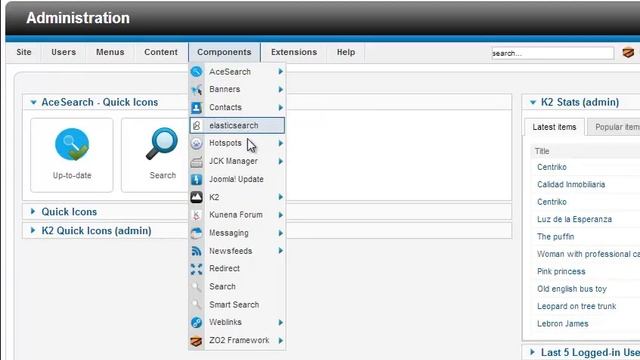Click the Contacts menu icon
640x360 pixels.
[x=196, y=107]
